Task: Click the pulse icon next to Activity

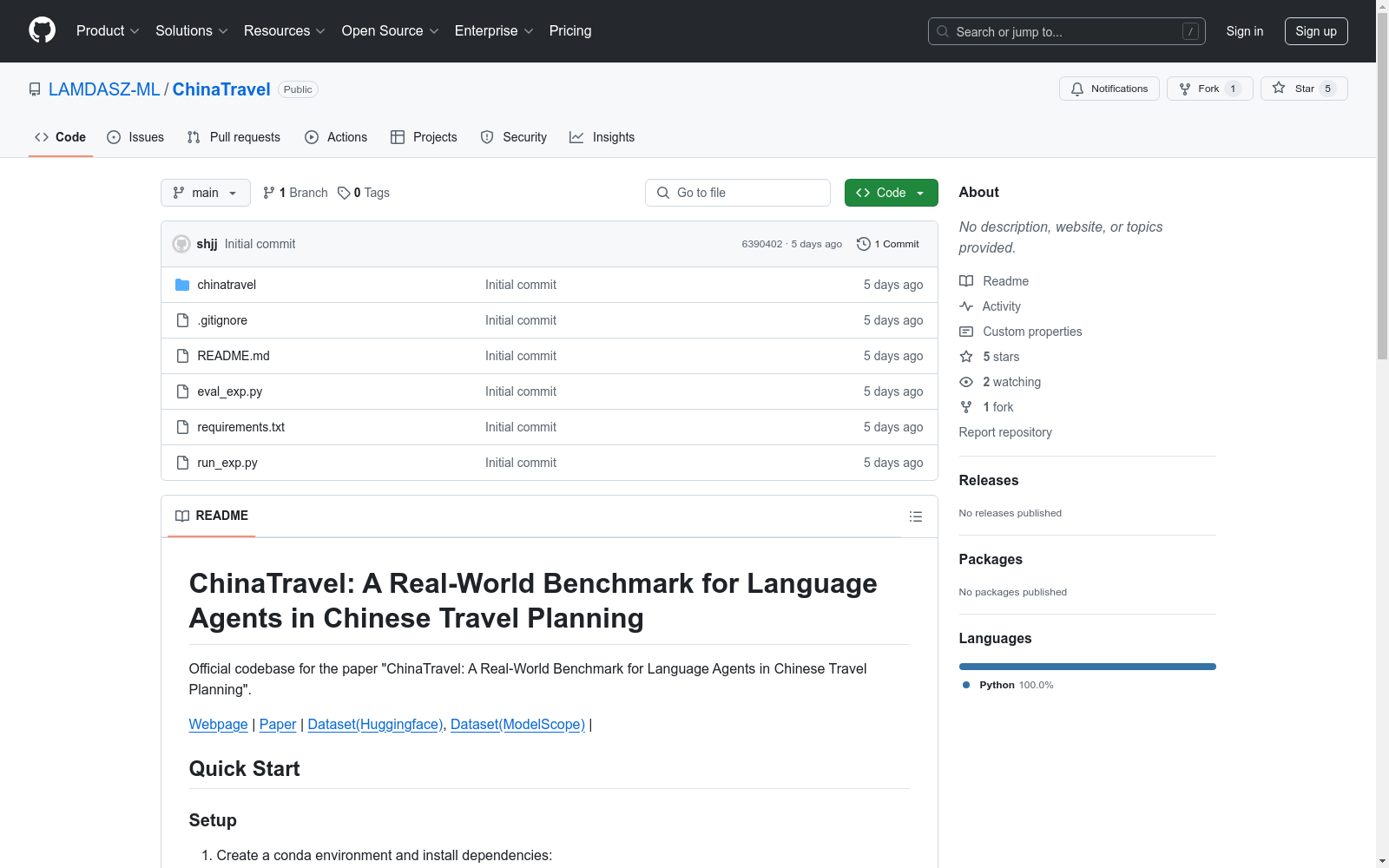Action: (966, 306)
